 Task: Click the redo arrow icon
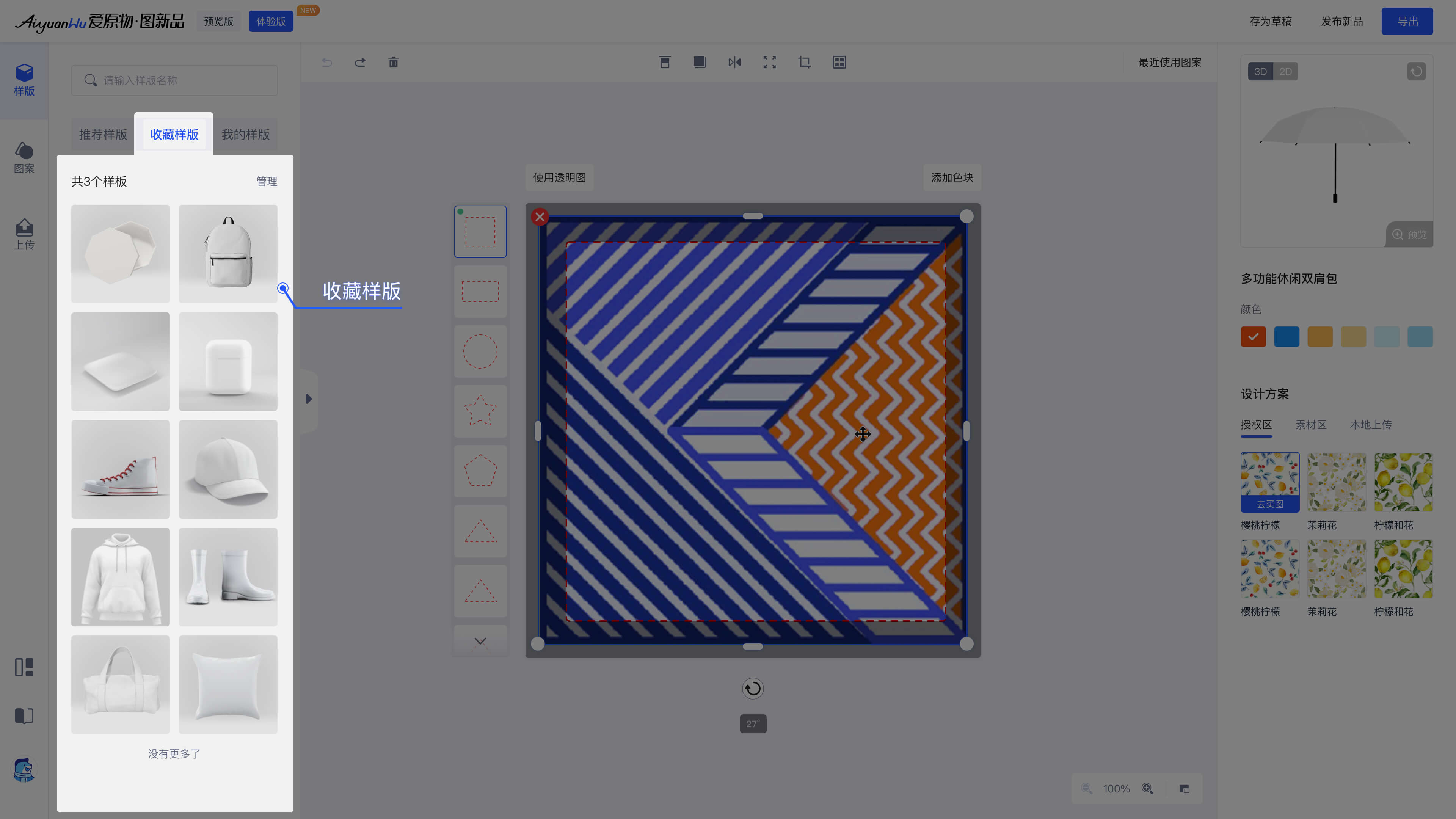point(360,62)
